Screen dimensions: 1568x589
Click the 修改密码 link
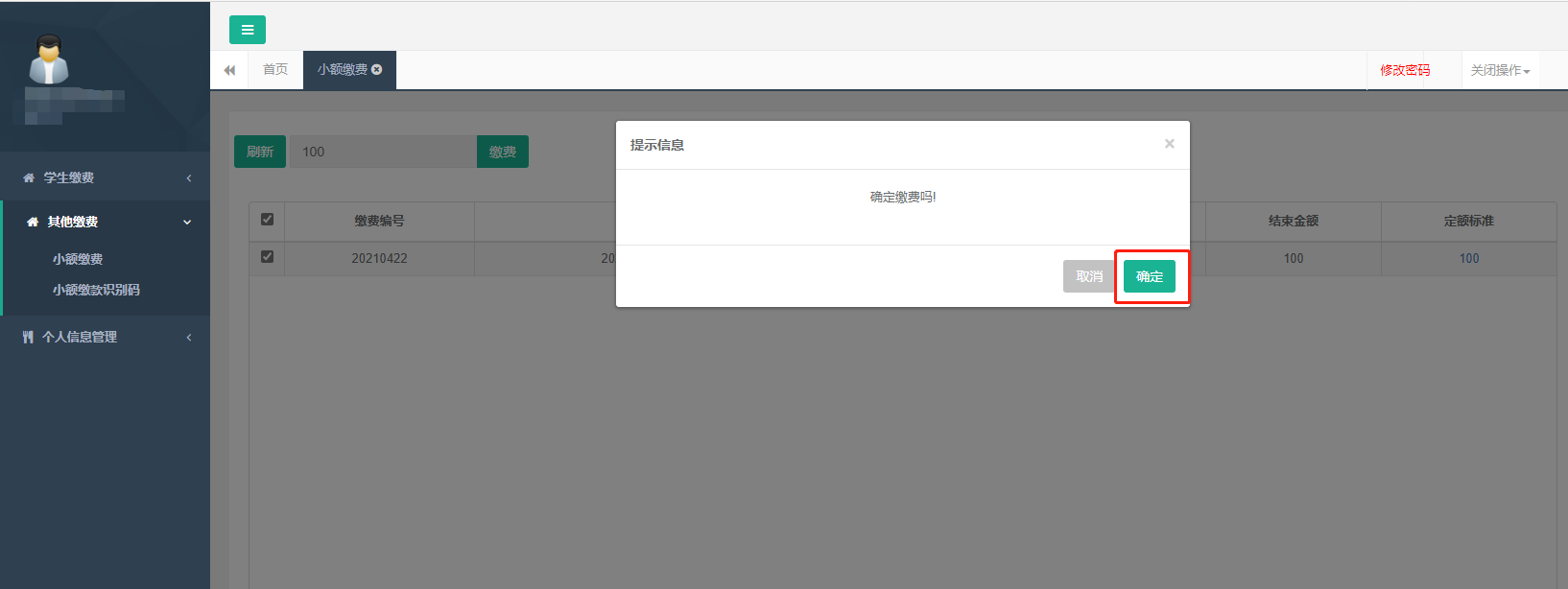coord(1405,70)
